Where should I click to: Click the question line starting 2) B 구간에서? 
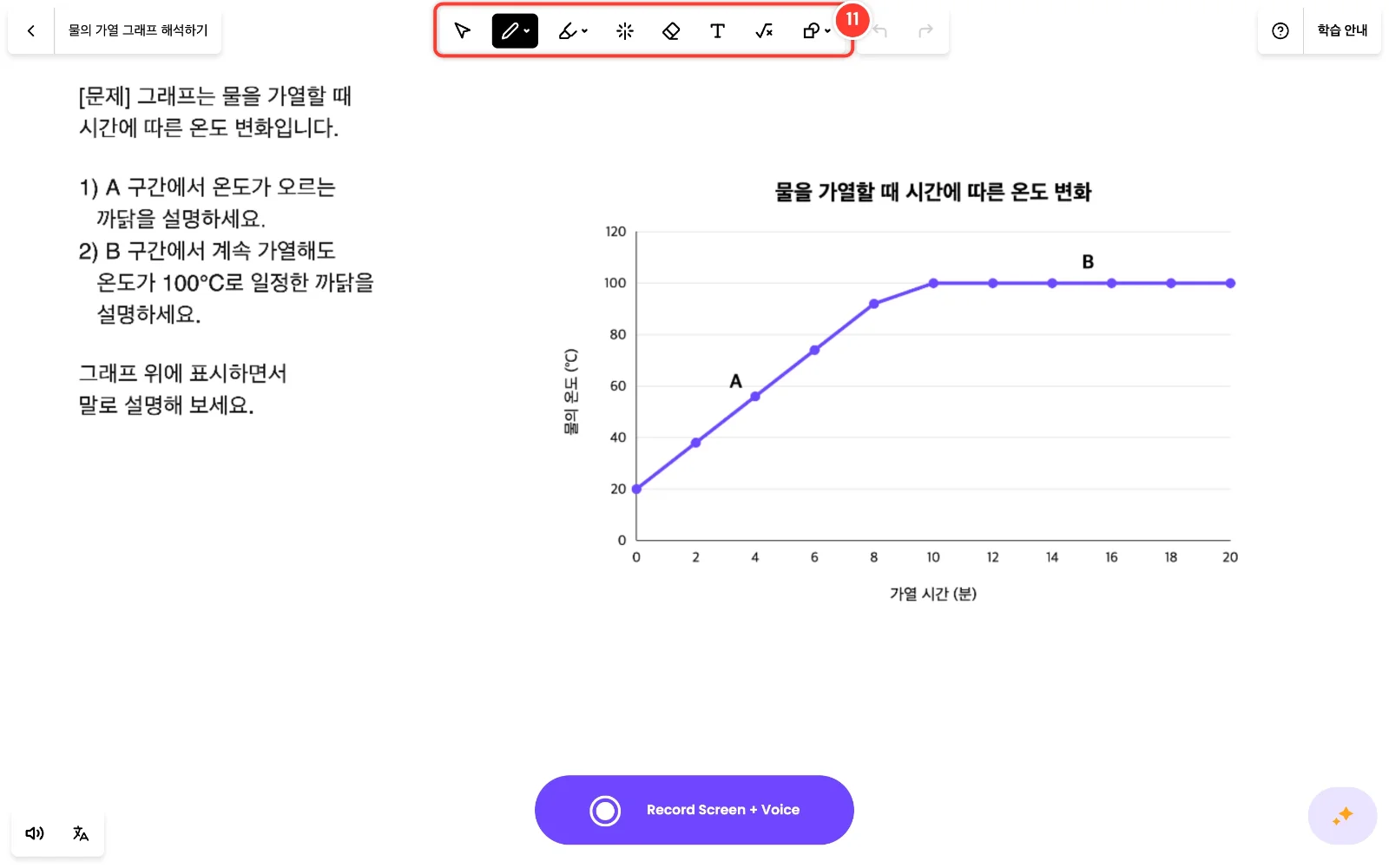[207, 251]
